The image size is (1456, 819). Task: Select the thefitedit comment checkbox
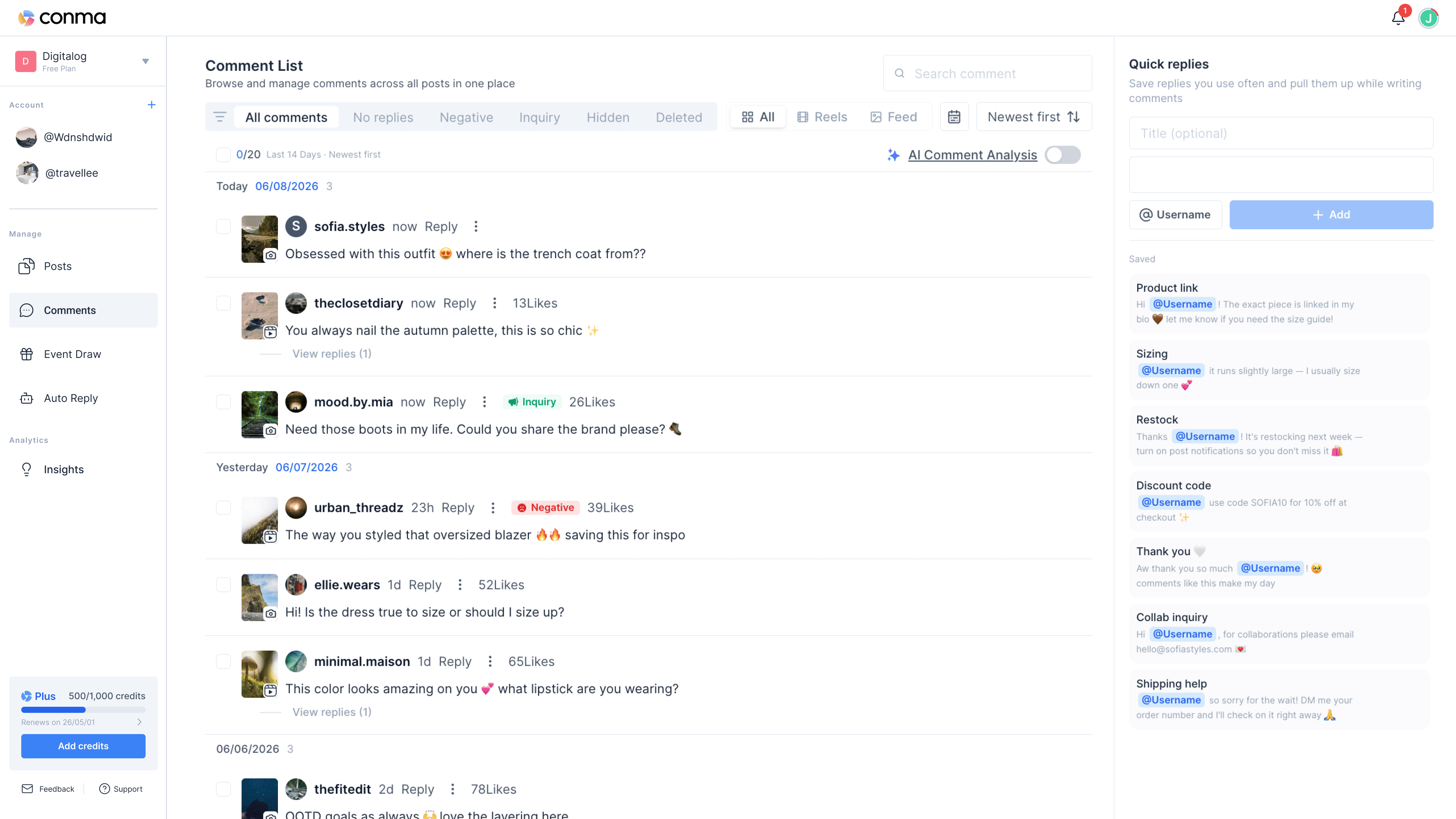(223, 789)
